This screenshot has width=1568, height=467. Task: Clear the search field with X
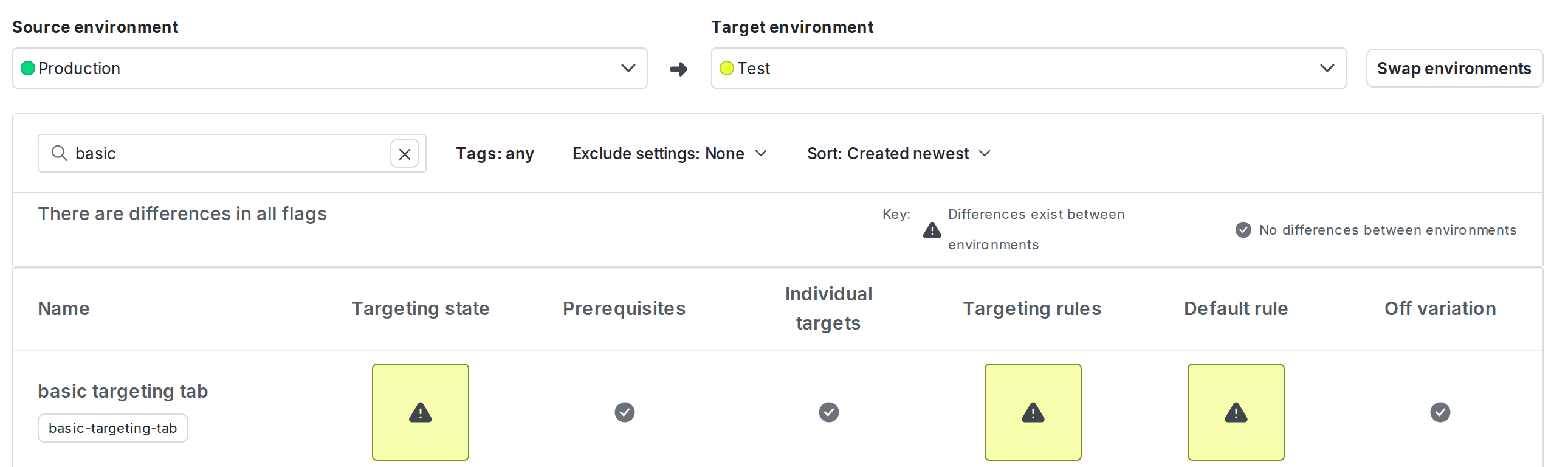coord(404,154)
